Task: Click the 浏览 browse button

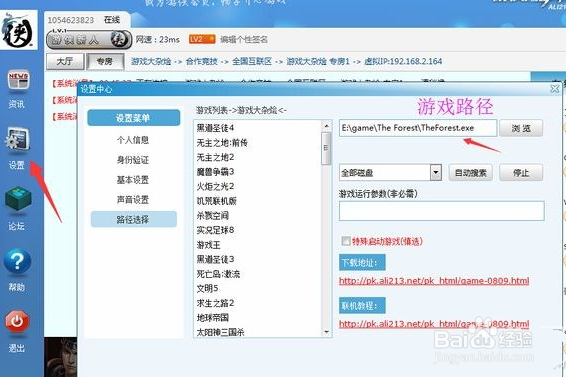Action: pyautogui.click(x=521, y=128)
